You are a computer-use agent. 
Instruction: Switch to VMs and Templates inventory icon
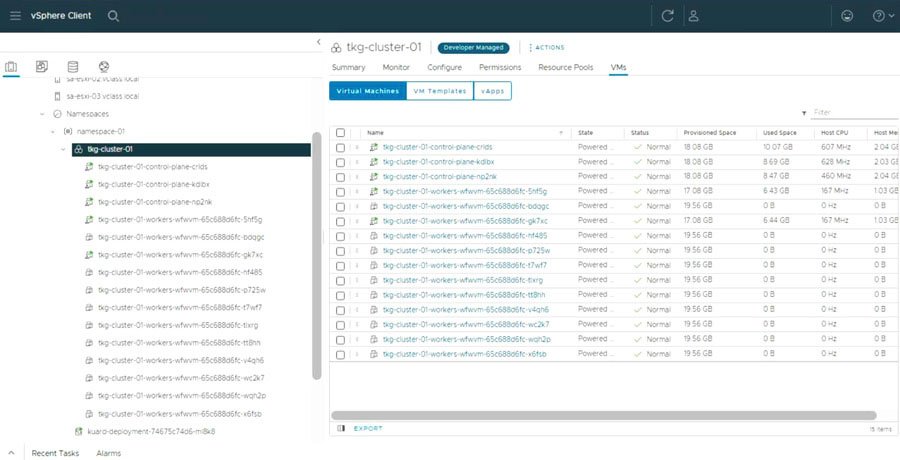[x=41, y=66]
